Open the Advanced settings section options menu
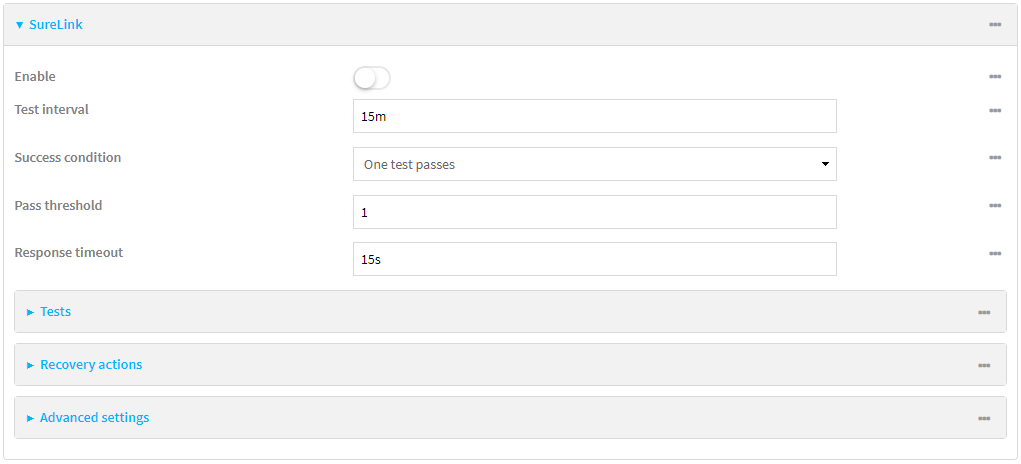Viewport: 1021px width, 464px height. coord(984,418)
